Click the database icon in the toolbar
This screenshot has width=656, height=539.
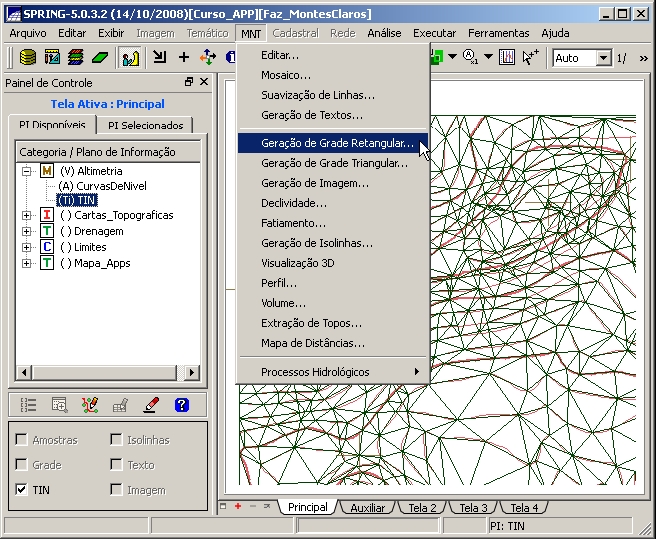[28, 58]
